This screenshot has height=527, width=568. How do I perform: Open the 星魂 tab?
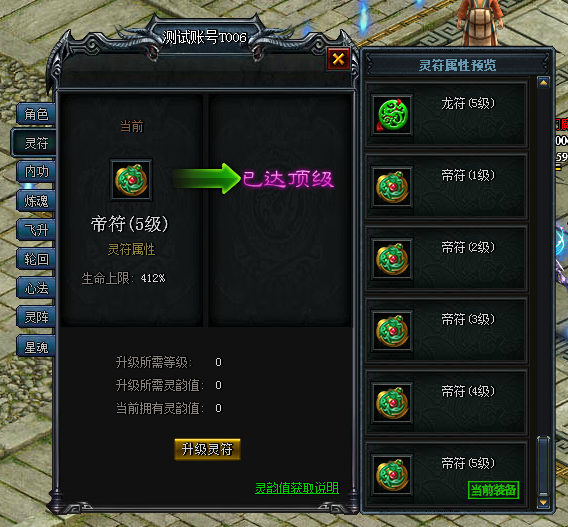tap(36, 347)
